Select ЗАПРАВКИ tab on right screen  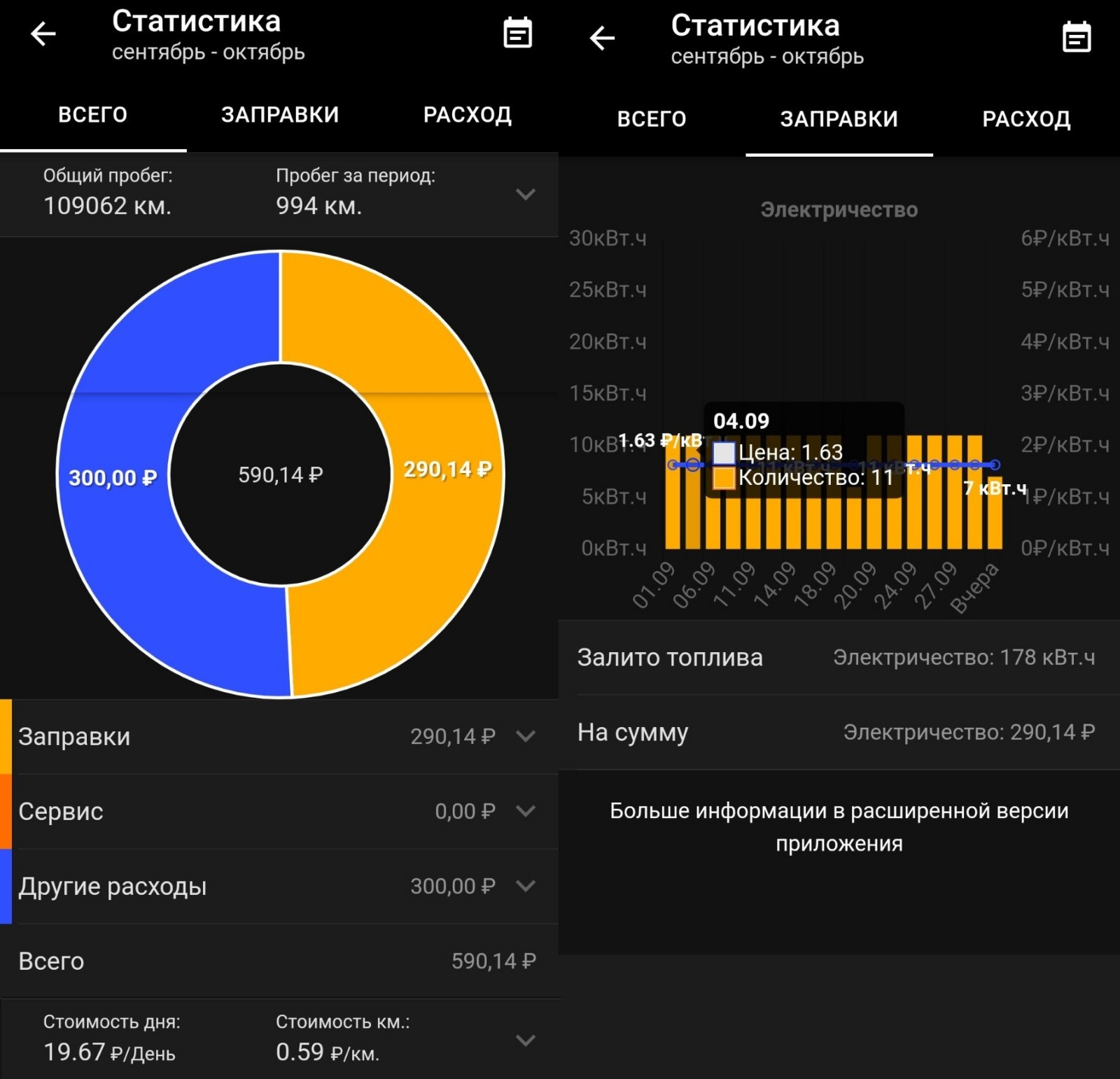click(839, 119)
